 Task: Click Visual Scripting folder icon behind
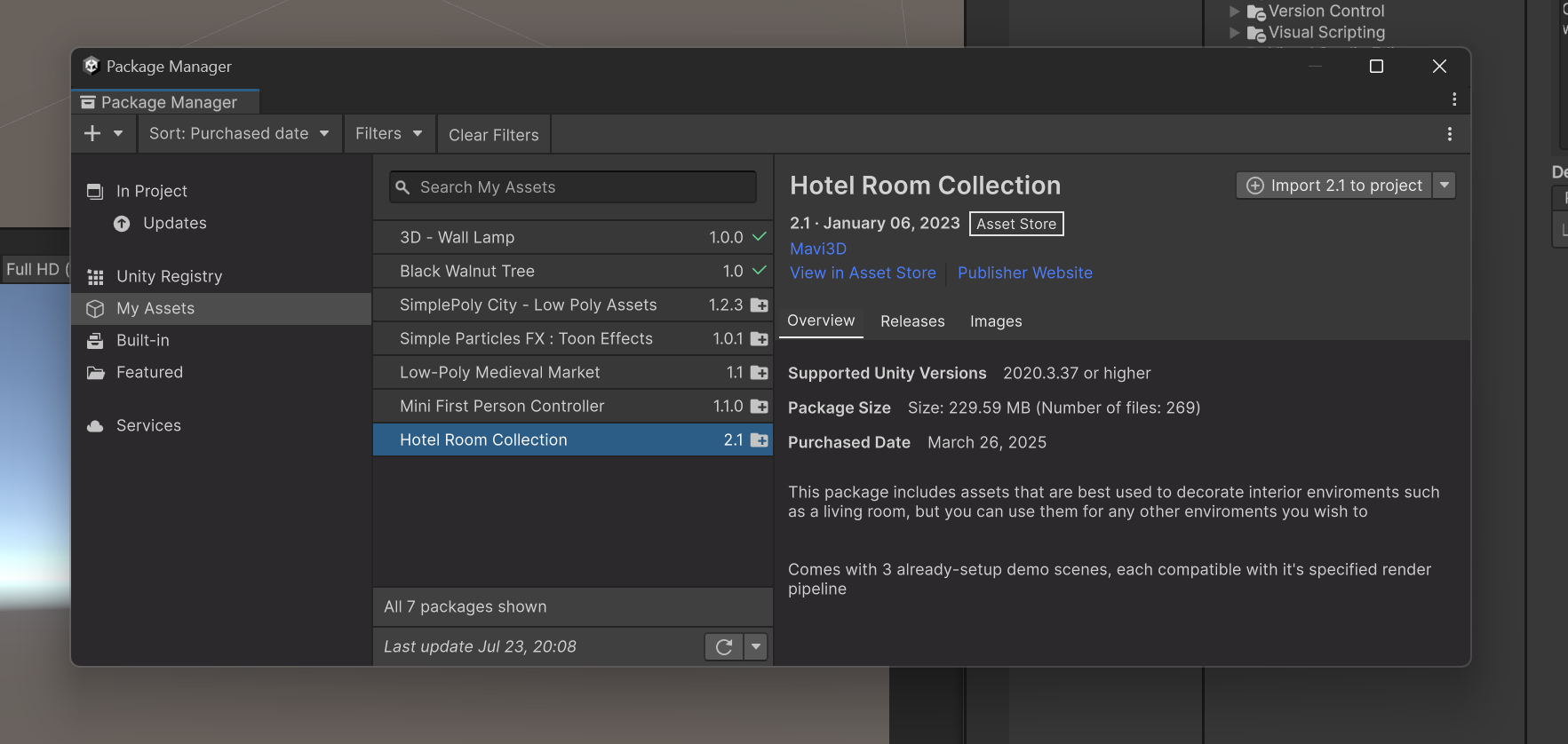coord(1256,34)
